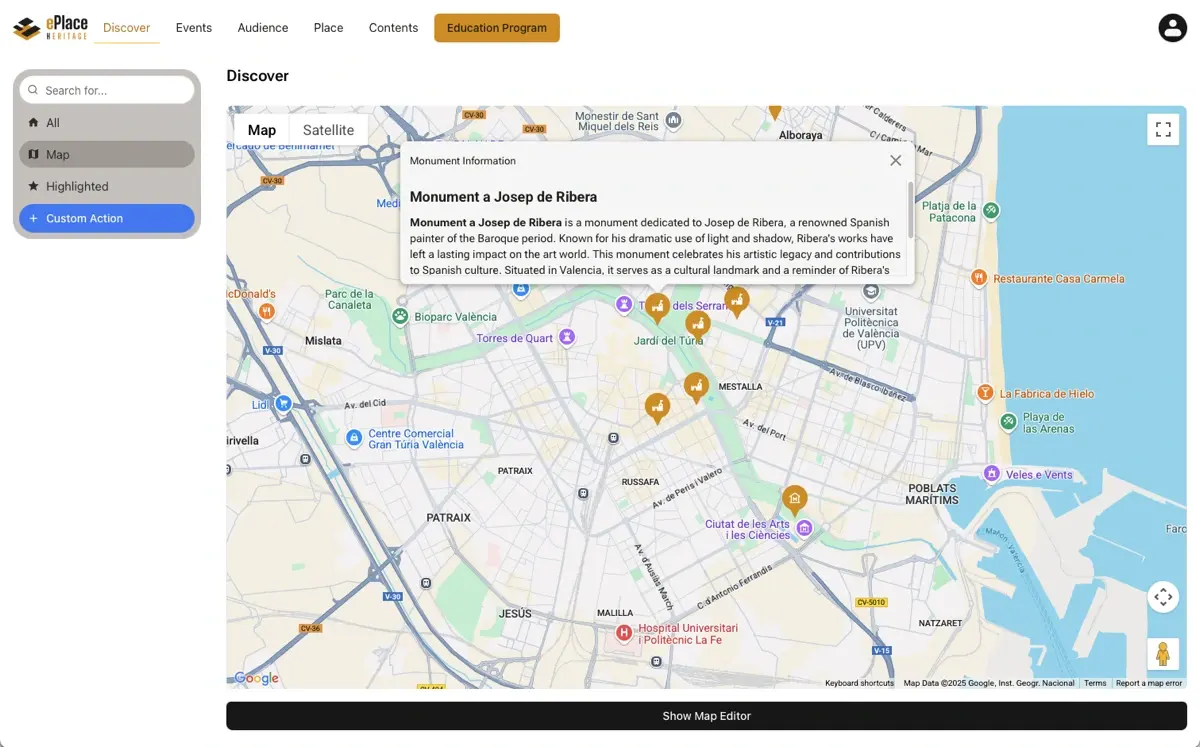Select the Map view type
The height and width of the screenshot is (747, 1200).
[262, 130]
